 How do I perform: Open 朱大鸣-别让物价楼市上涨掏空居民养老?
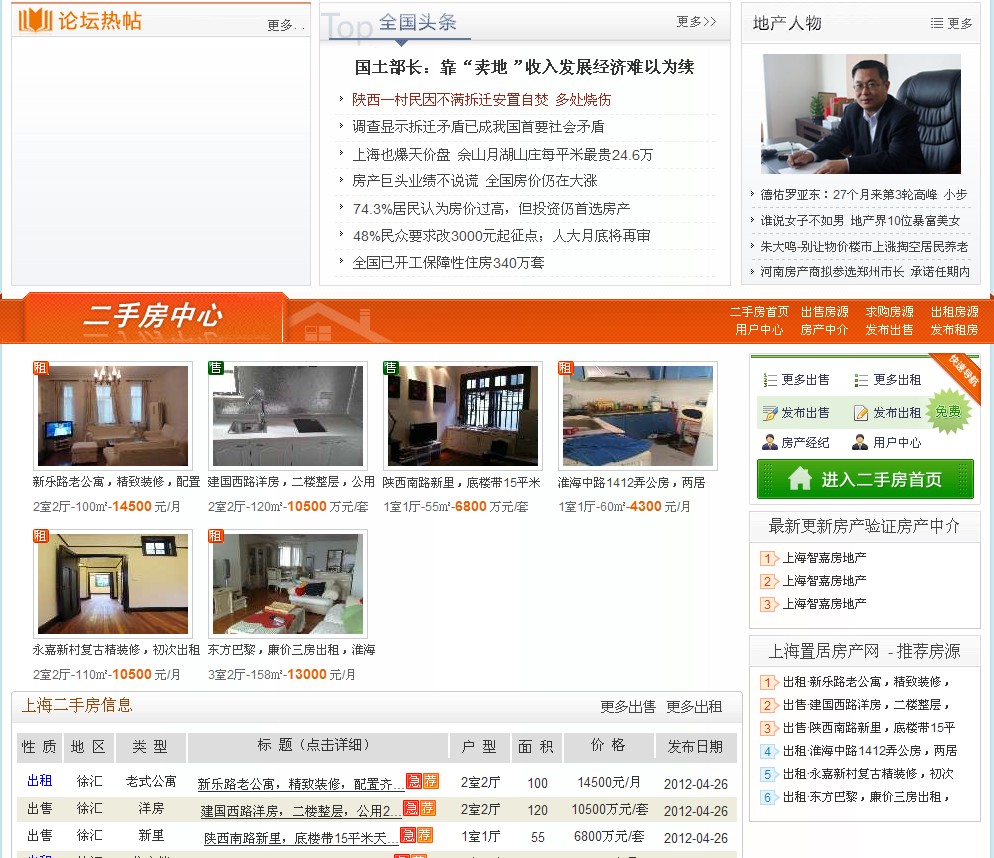tap(864, 247)
